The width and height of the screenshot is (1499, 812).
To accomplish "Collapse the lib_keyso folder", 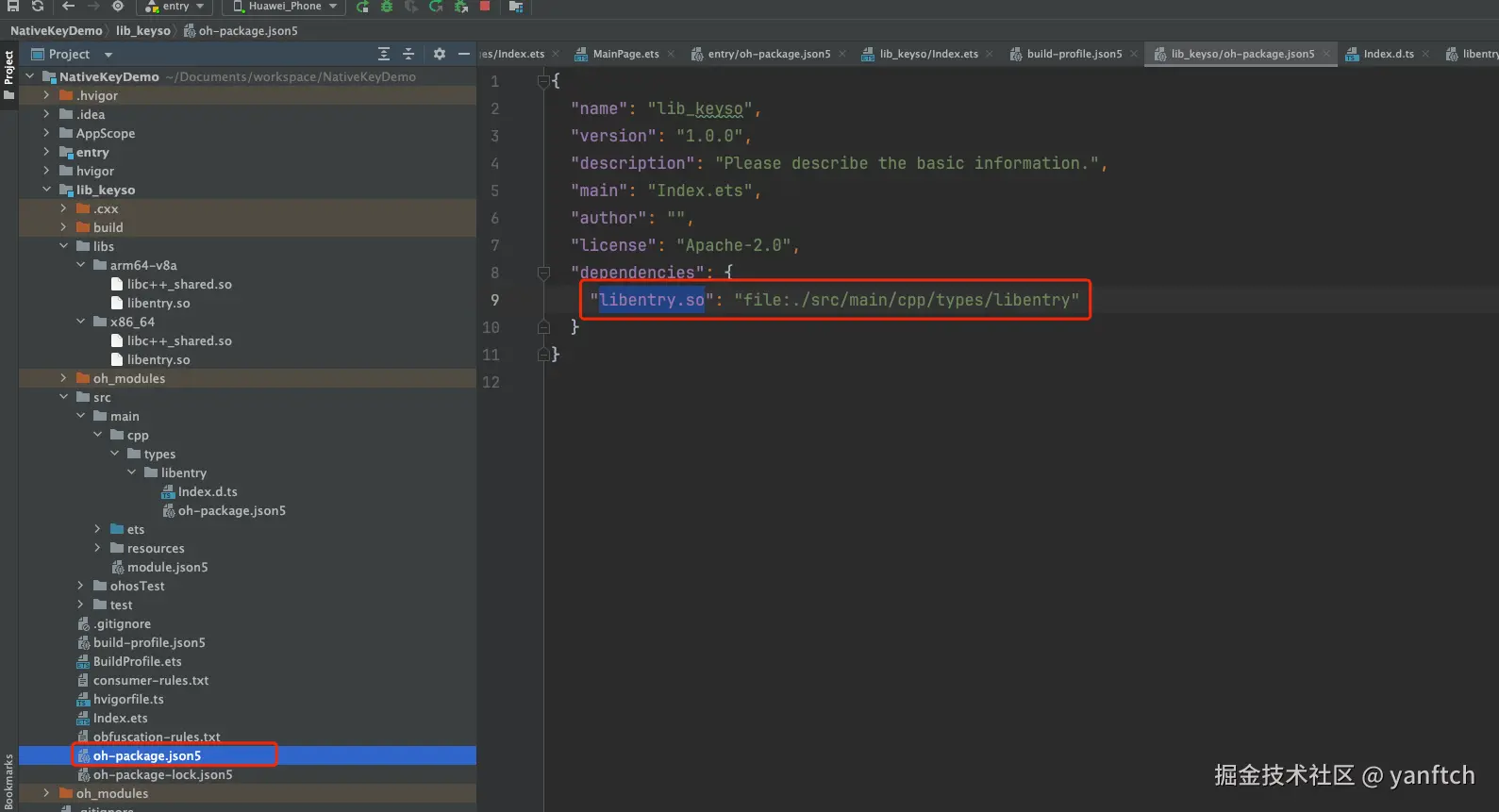I will coord(46,190).
